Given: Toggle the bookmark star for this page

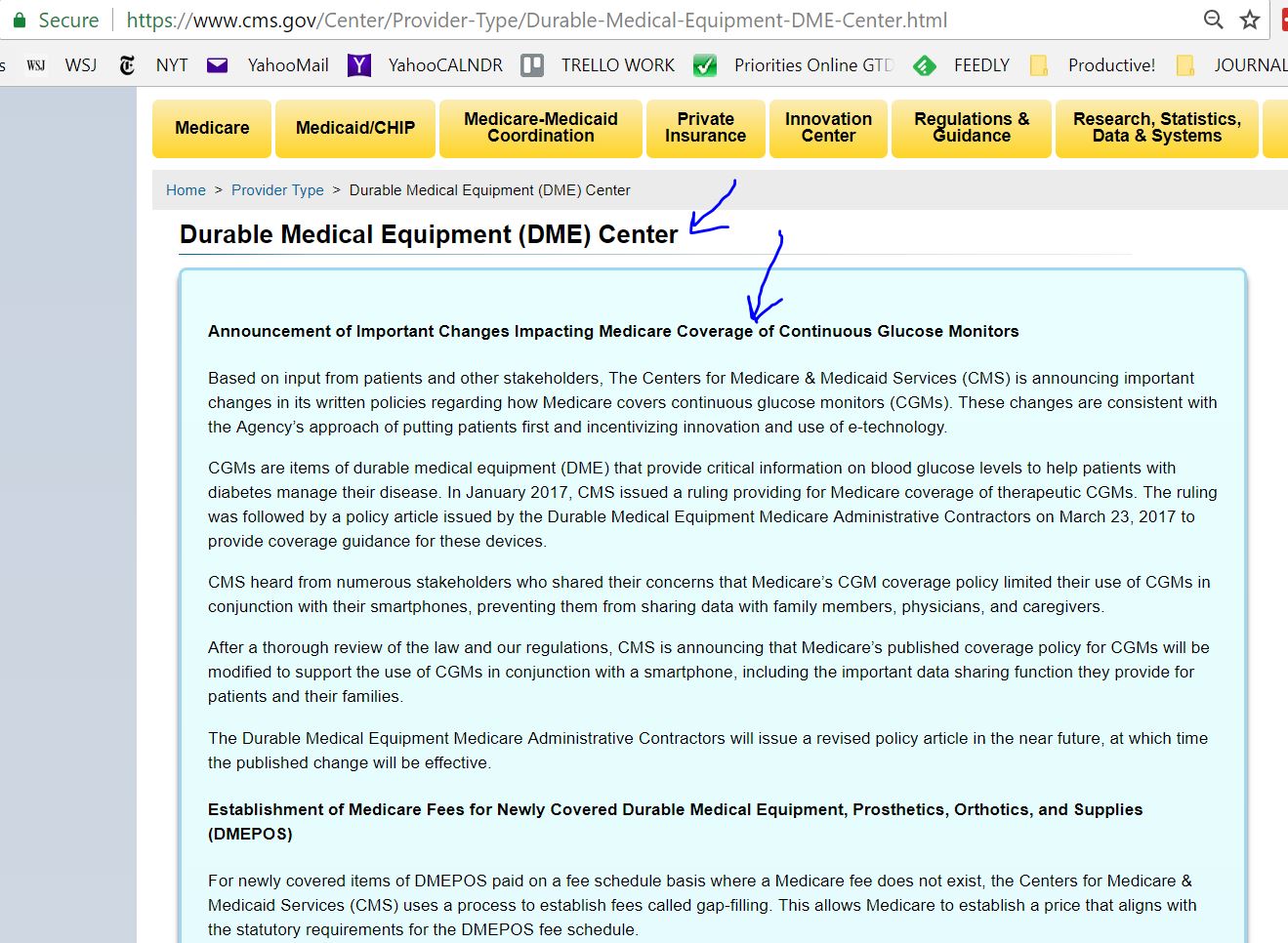Looking at the screenshot, I should pos(1249,19).
